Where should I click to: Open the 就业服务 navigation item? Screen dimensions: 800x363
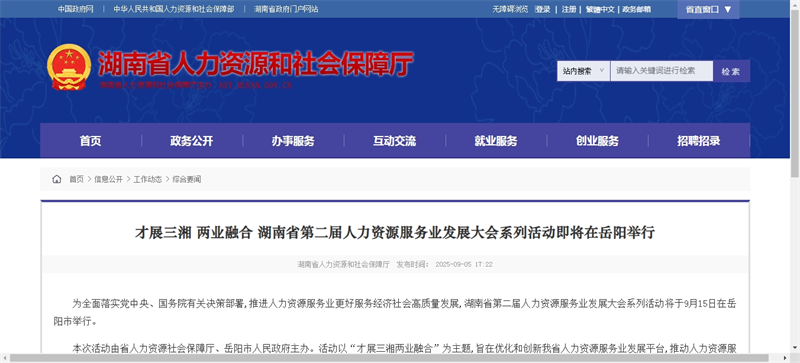496,141
